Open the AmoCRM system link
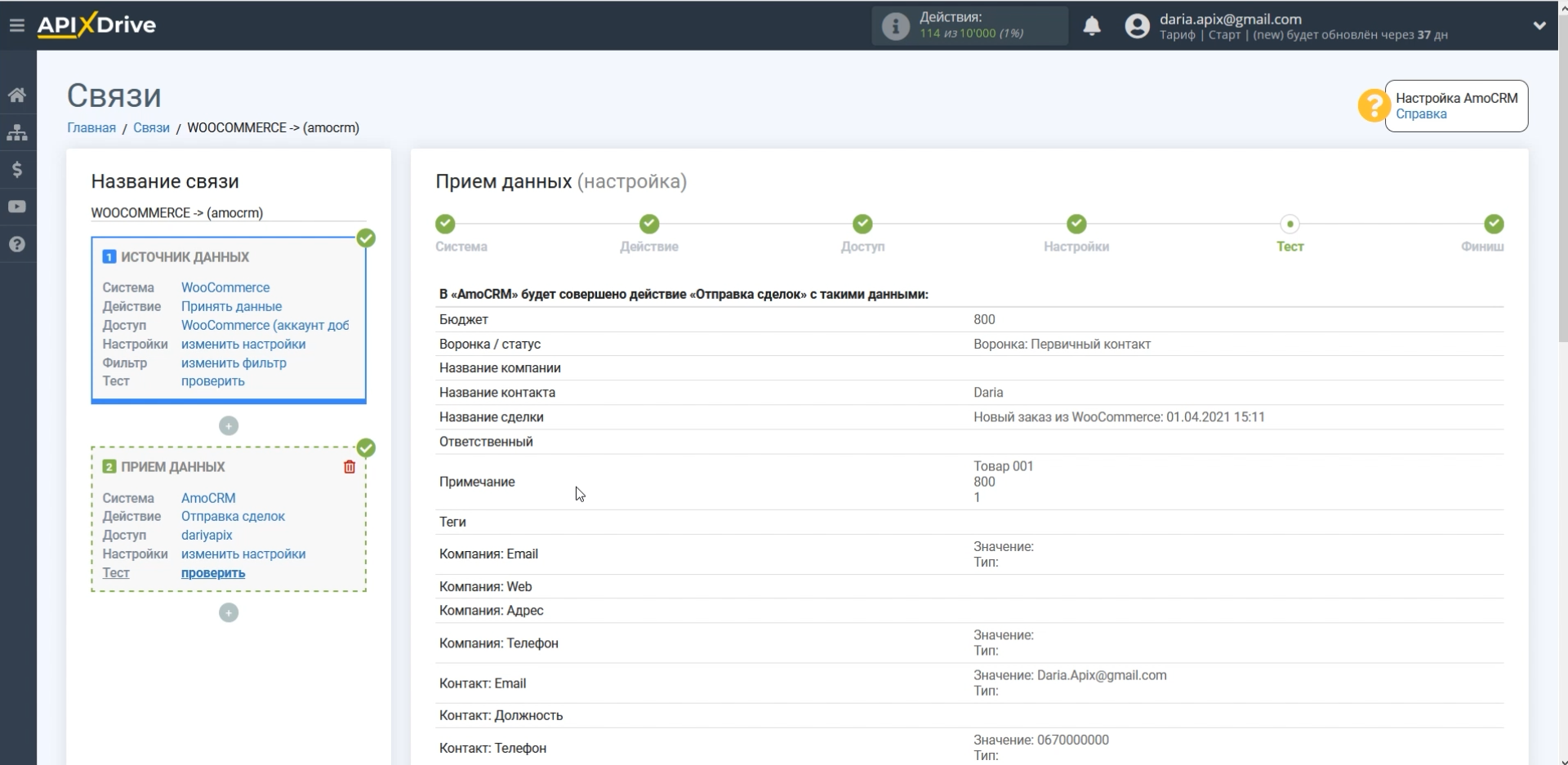The width and height of the screenshot is (1568, 765). (208, 498)
